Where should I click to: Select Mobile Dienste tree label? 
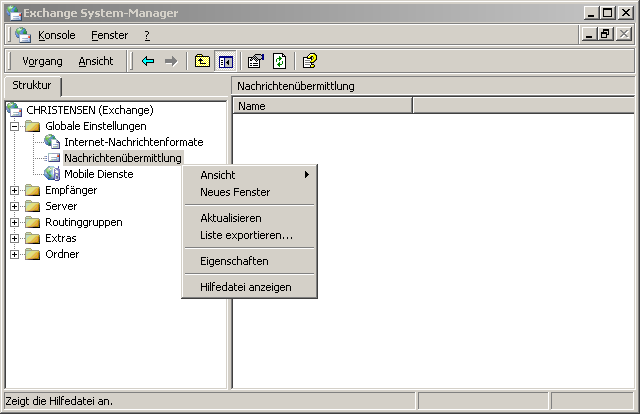click(99, 174)
